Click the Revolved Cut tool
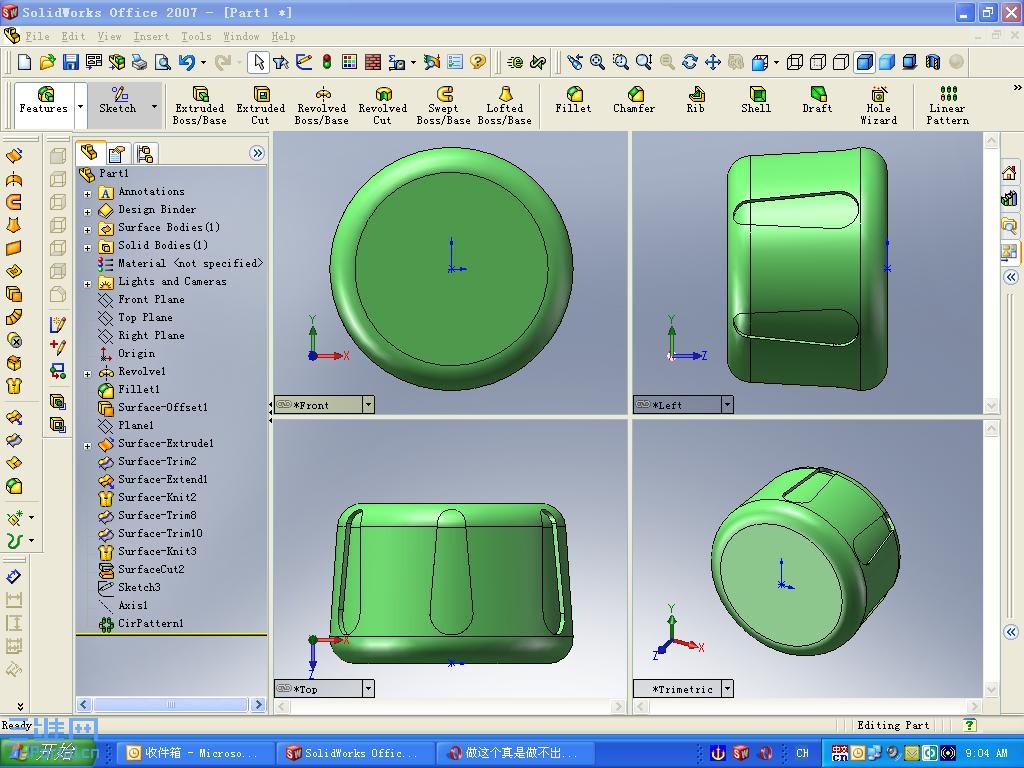 tap(383, 104)
